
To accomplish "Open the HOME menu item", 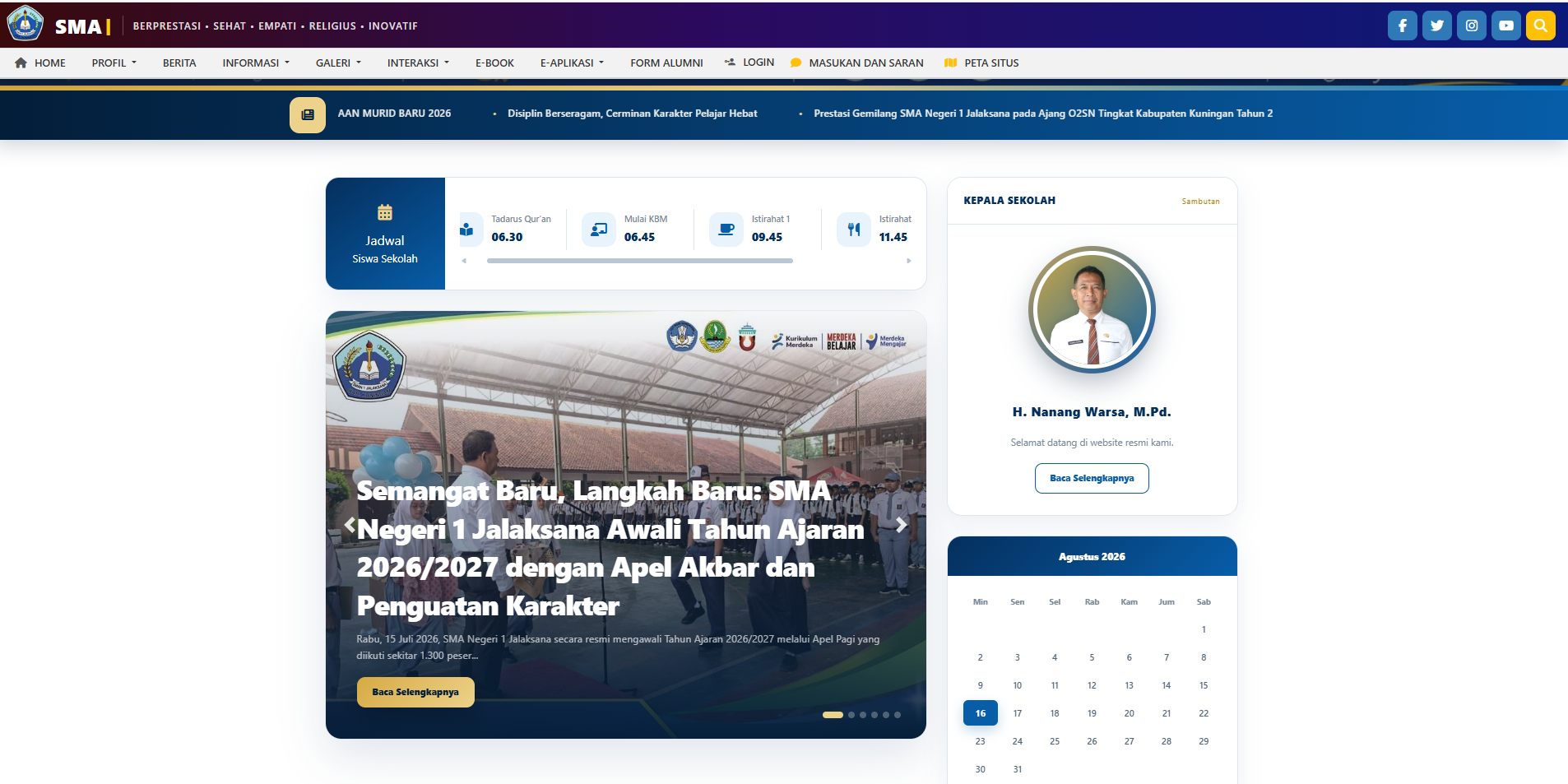I will [x=39, y=63].
